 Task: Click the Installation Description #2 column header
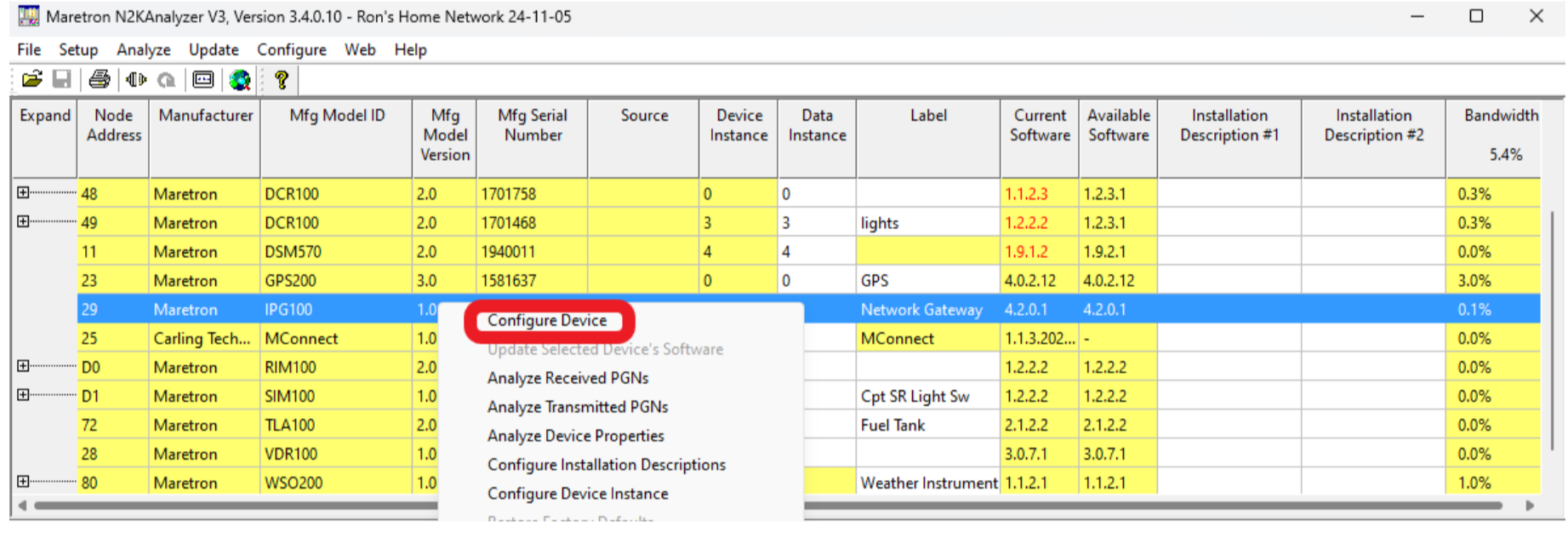click(x=1374, y=139)
